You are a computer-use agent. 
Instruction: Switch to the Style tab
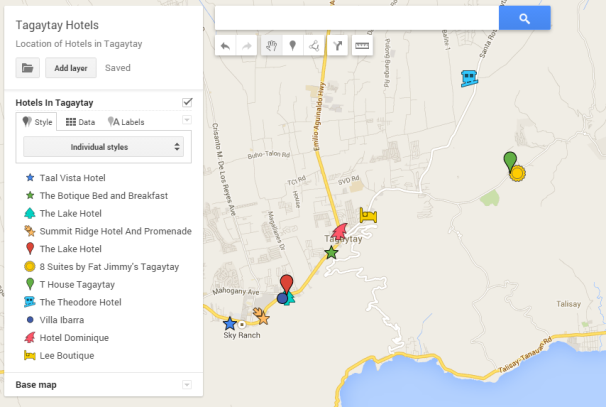pyautogui.click(x=37, y=122)
